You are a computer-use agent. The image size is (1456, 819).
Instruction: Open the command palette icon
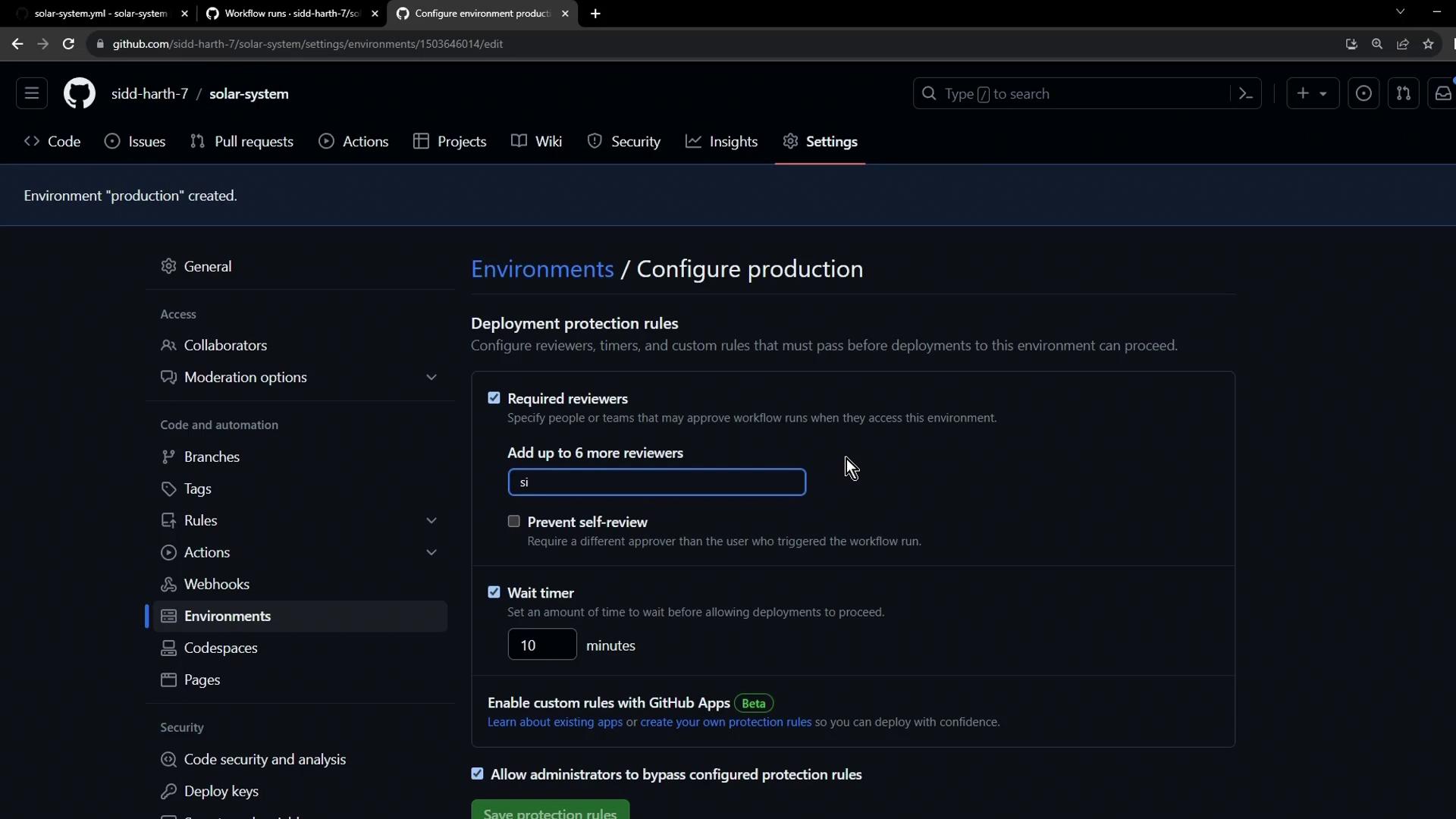pyautogui.click(x=1245, y=94)
